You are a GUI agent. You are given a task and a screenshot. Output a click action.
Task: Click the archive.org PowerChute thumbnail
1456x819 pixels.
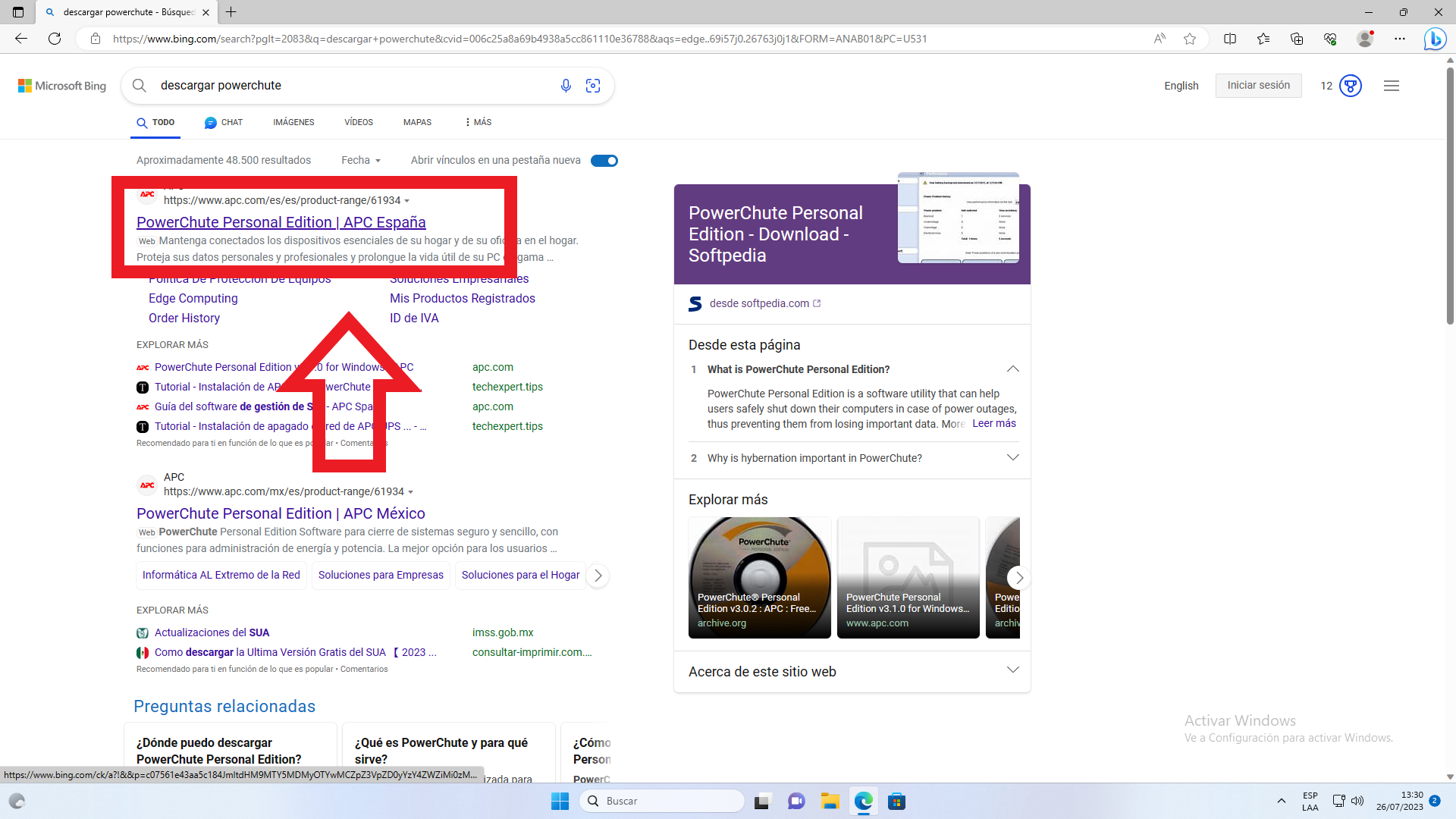759,577
